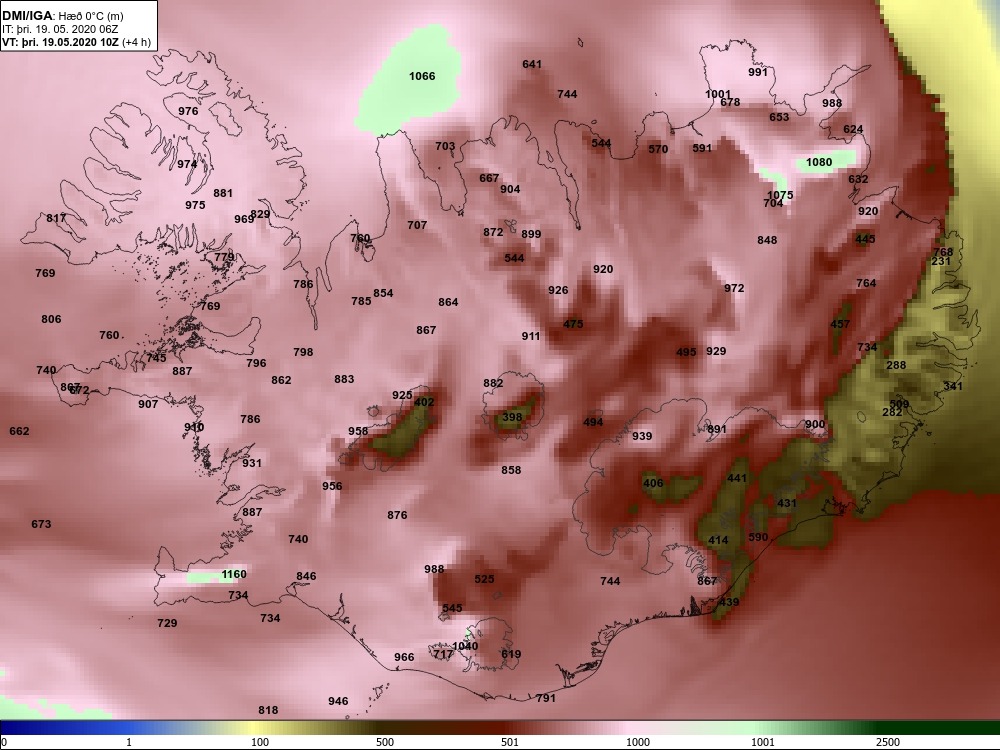The width and height of the screenshot is (1000, 750).
Task: Click the 817 value on the west coast
Action: (x=56, y=218)
